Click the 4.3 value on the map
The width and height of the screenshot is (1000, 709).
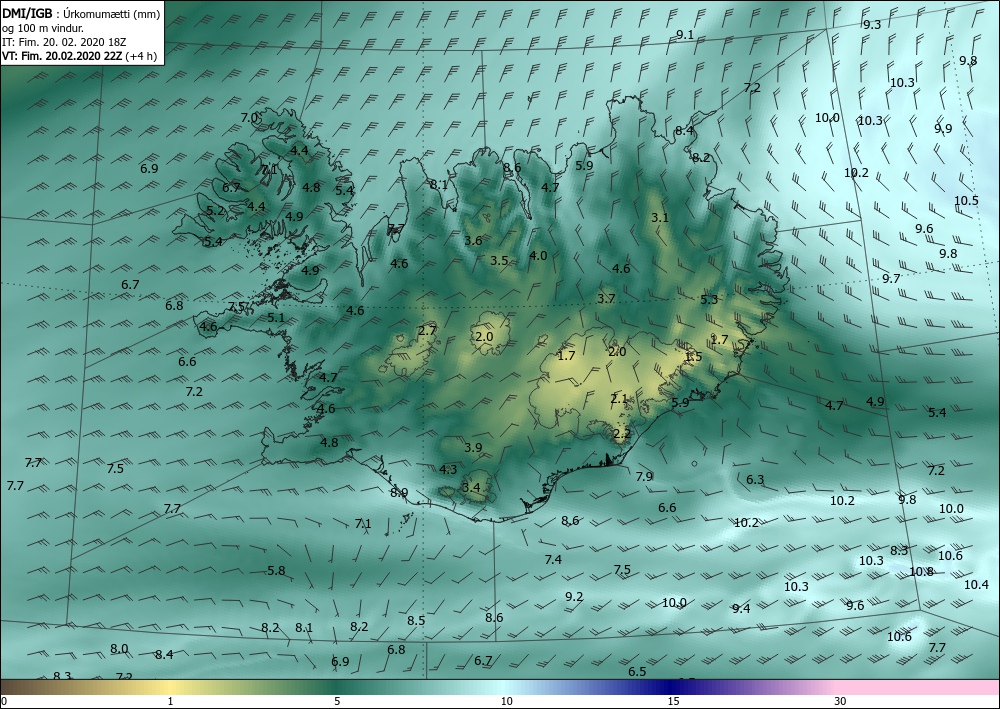click(x=448, y=470)
